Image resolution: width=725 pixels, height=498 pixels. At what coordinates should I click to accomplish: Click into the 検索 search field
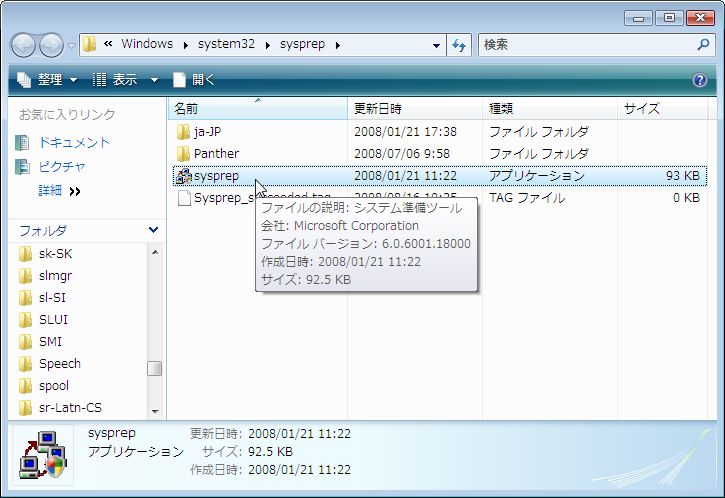(x=587, y=45)
